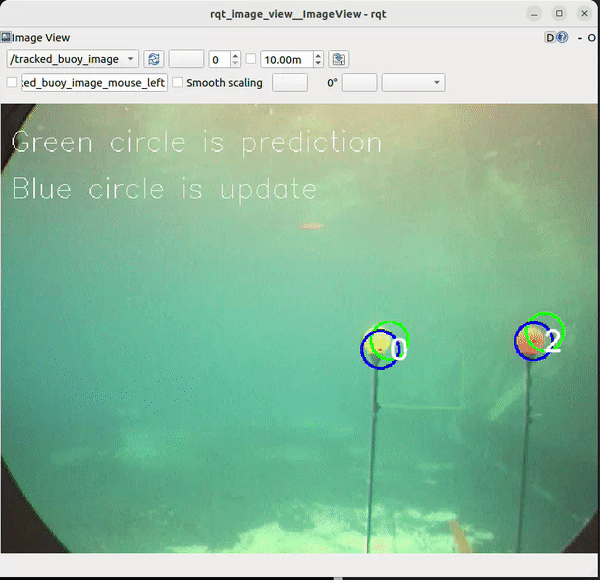Click the buoy_image_mouse_left topic field

tap(94, 83)
